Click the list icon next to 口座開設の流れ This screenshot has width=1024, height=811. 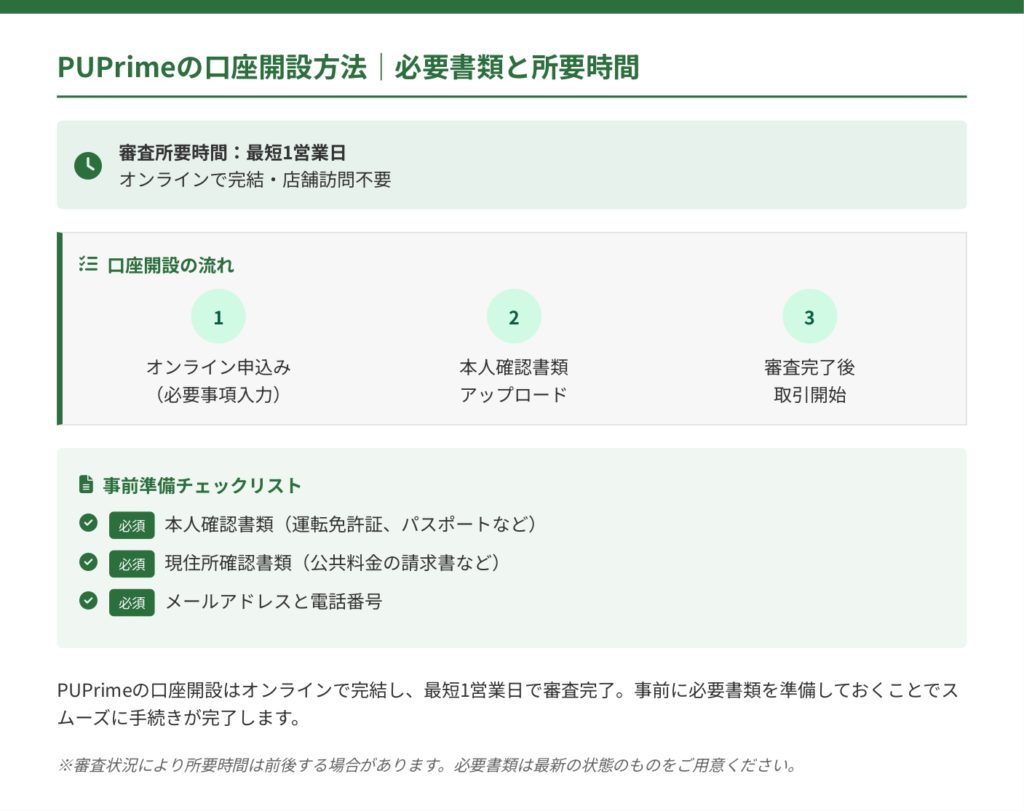pyautogui.click(x=88, y=265)
